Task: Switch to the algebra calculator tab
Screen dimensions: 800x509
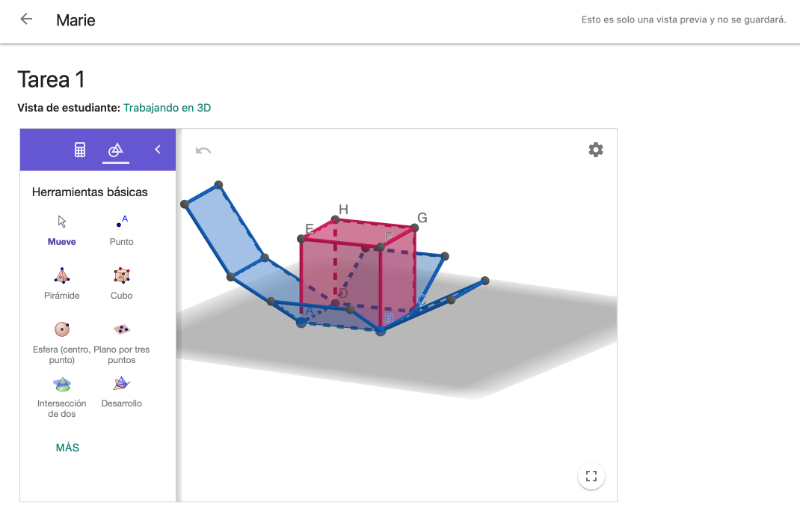Action: pyautogui.click(x=80, y=149)
